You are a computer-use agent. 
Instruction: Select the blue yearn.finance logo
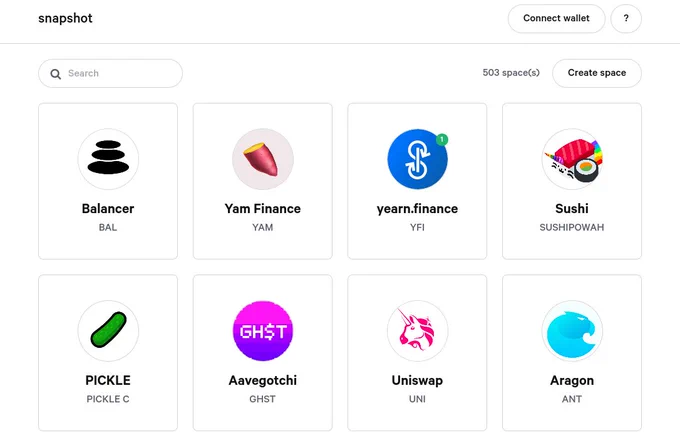pos(417,159)
